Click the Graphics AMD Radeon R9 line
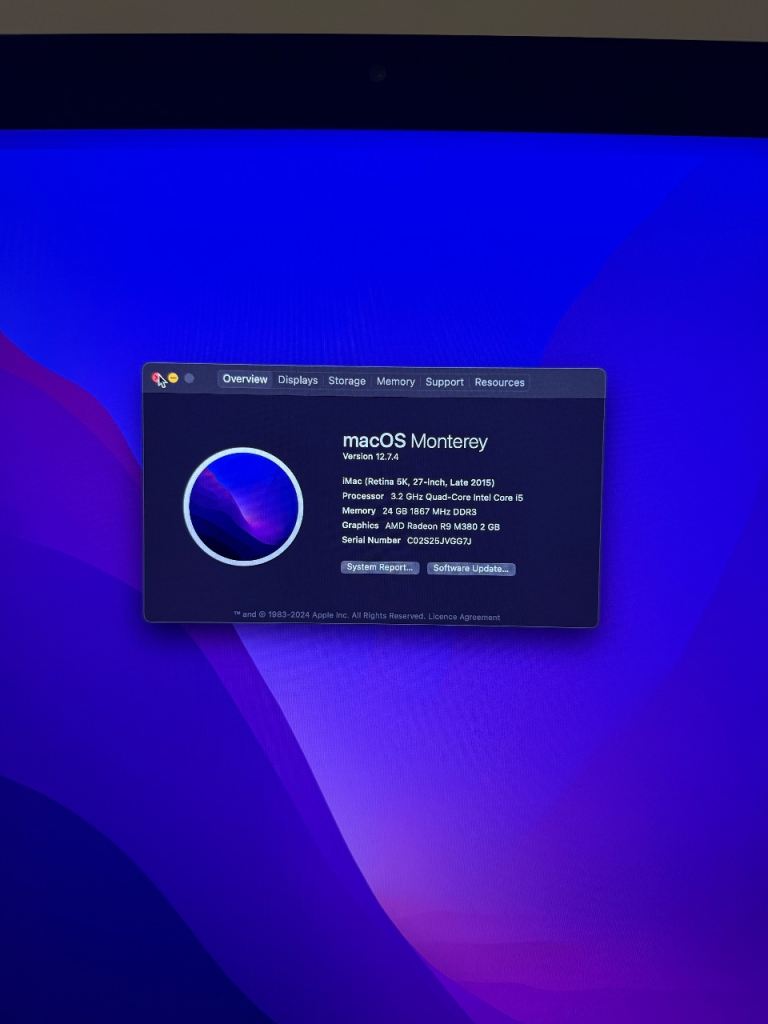 coord(420,526)
